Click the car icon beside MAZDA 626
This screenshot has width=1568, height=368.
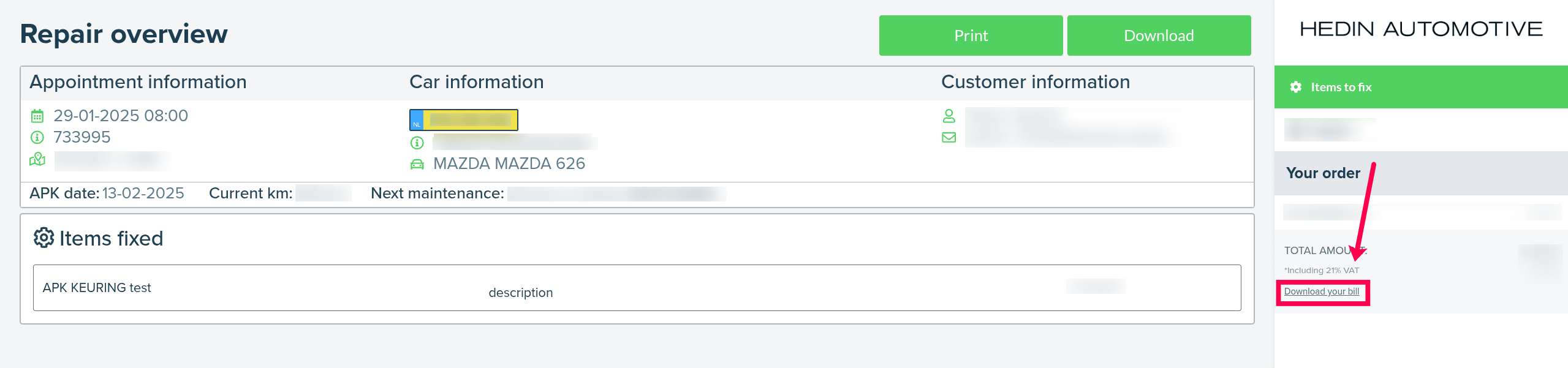[x=417, y=164]
